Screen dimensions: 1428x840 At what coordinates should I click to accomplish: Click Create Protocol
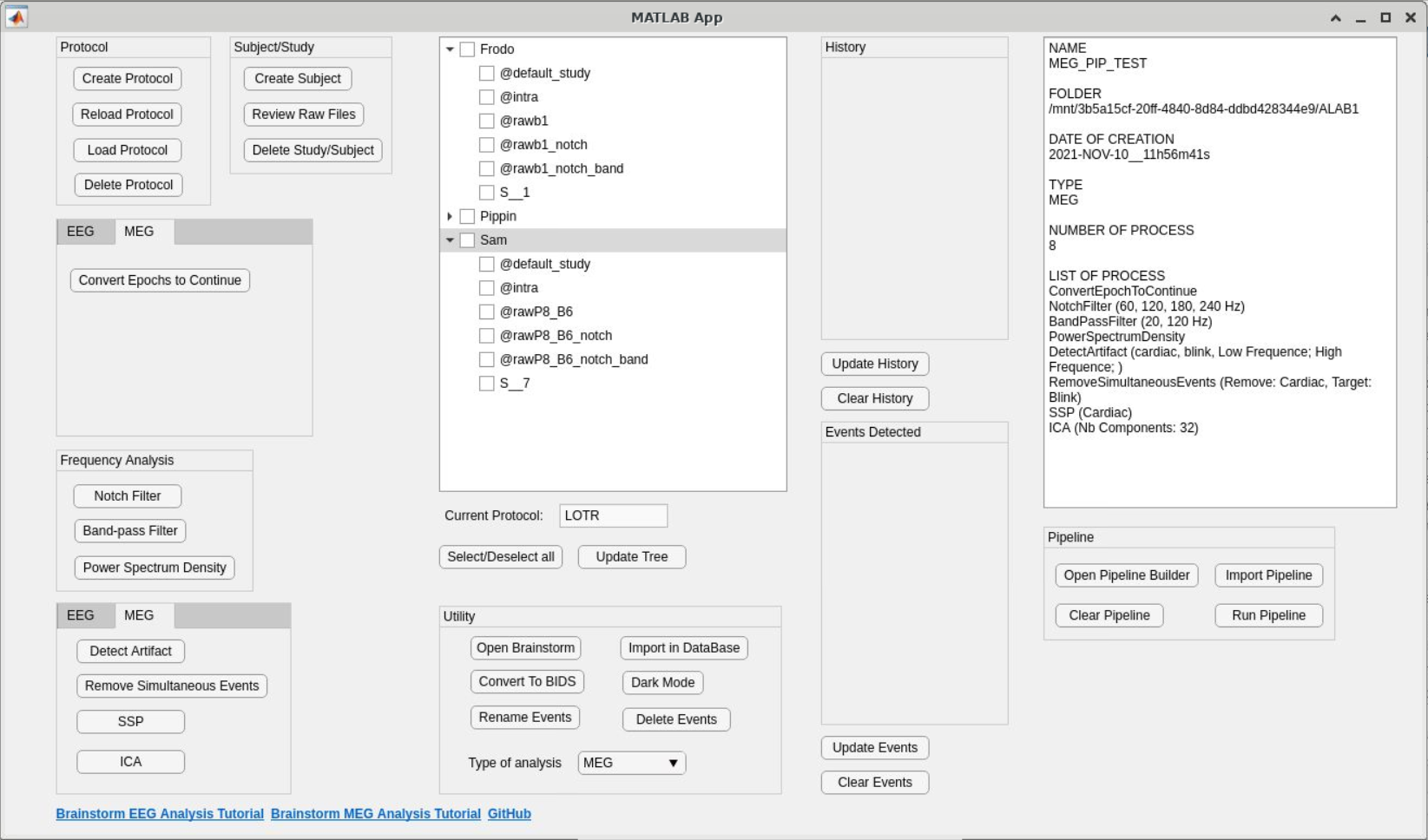[127, 78]
